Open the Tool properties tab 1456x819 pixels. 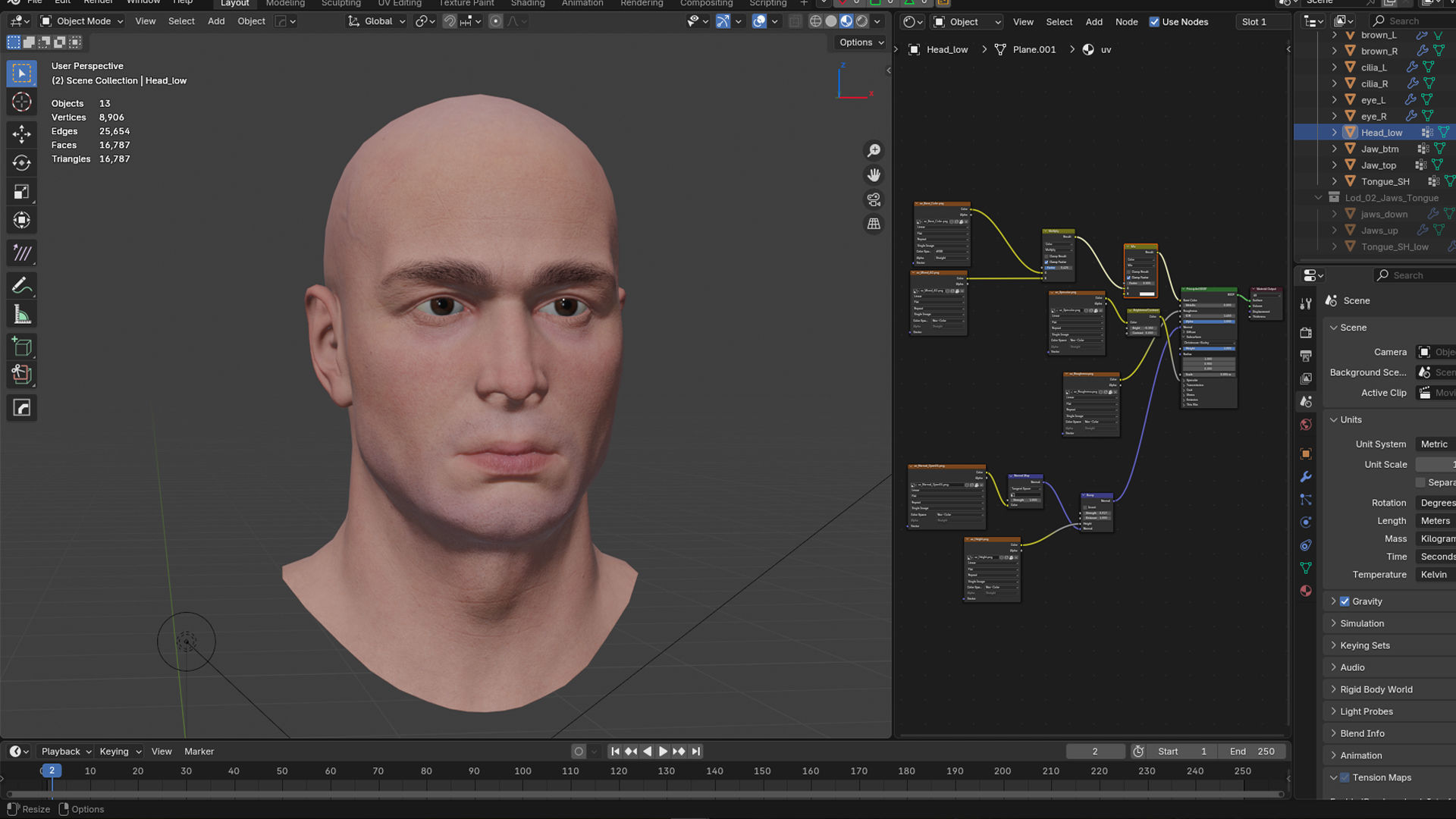pyautogui.click(x=1306, y=303)
